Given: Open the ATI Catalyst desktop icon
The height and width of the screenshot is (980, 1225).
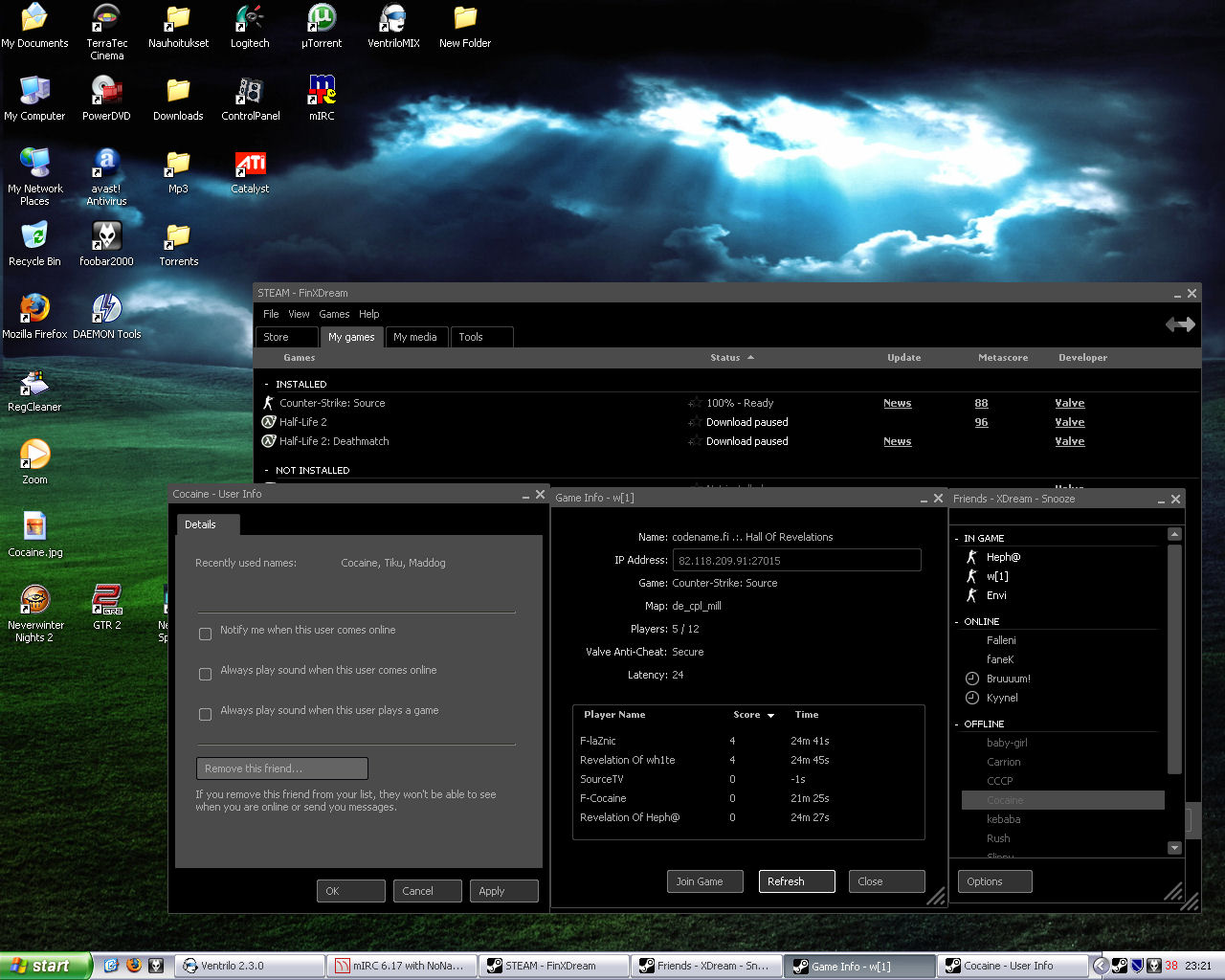Looking at the screenshot, I should pos(250,165).
